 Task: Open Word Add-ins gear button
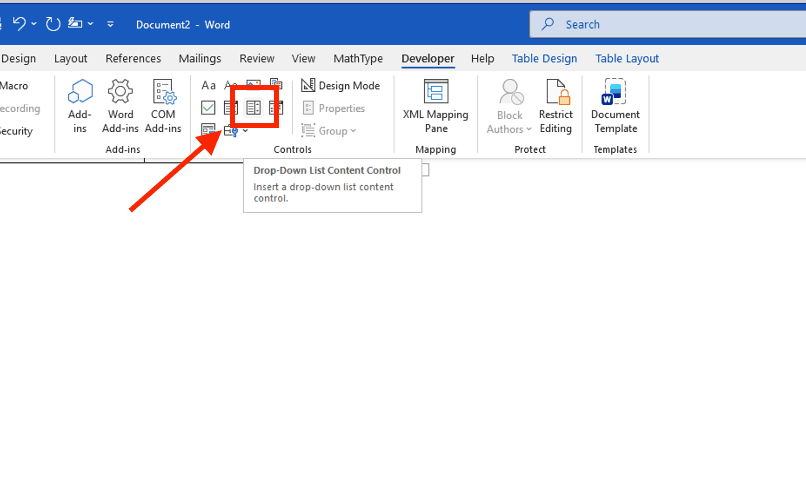[120, 106]
